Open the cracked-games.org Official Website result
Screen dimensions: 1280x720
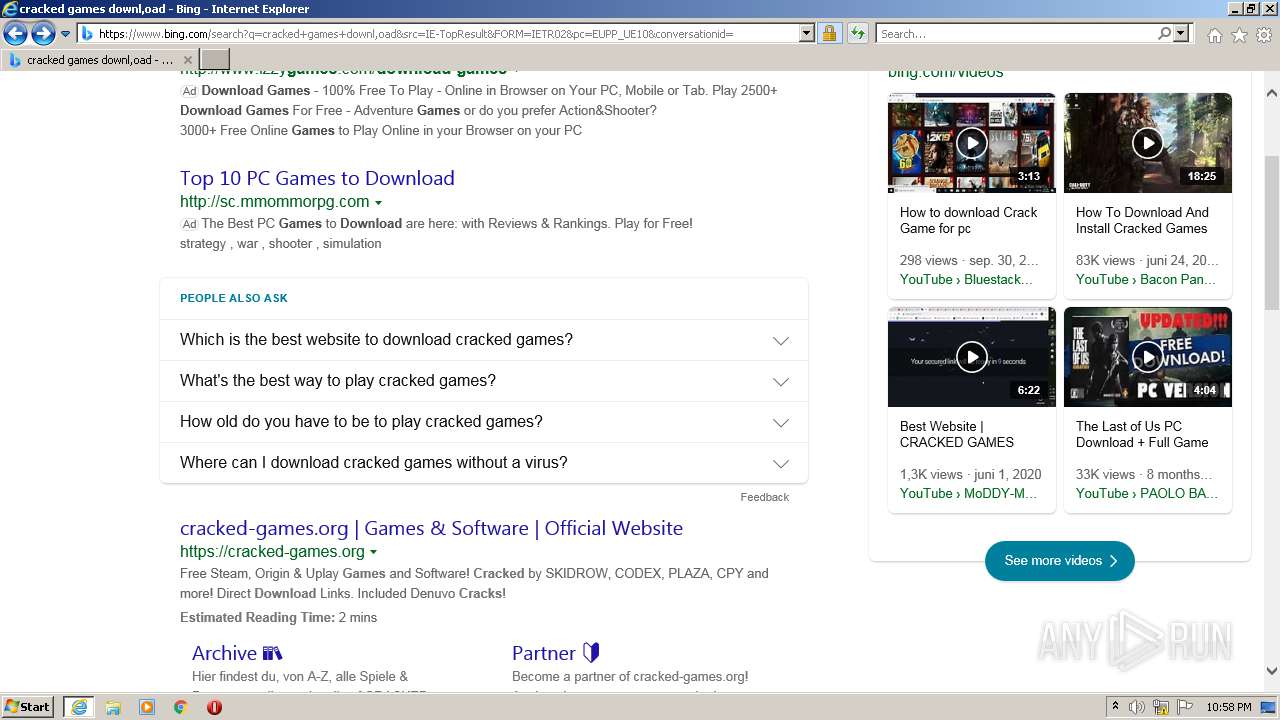click(x=431, y=528)
